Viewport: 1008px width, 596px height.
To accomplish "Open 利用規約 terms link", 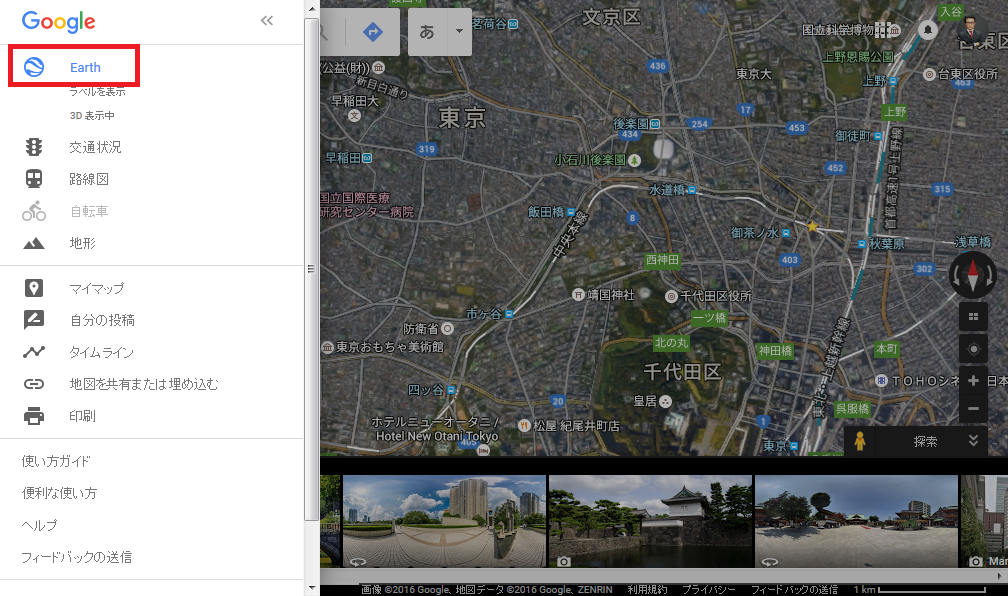I will pos(647,589).
